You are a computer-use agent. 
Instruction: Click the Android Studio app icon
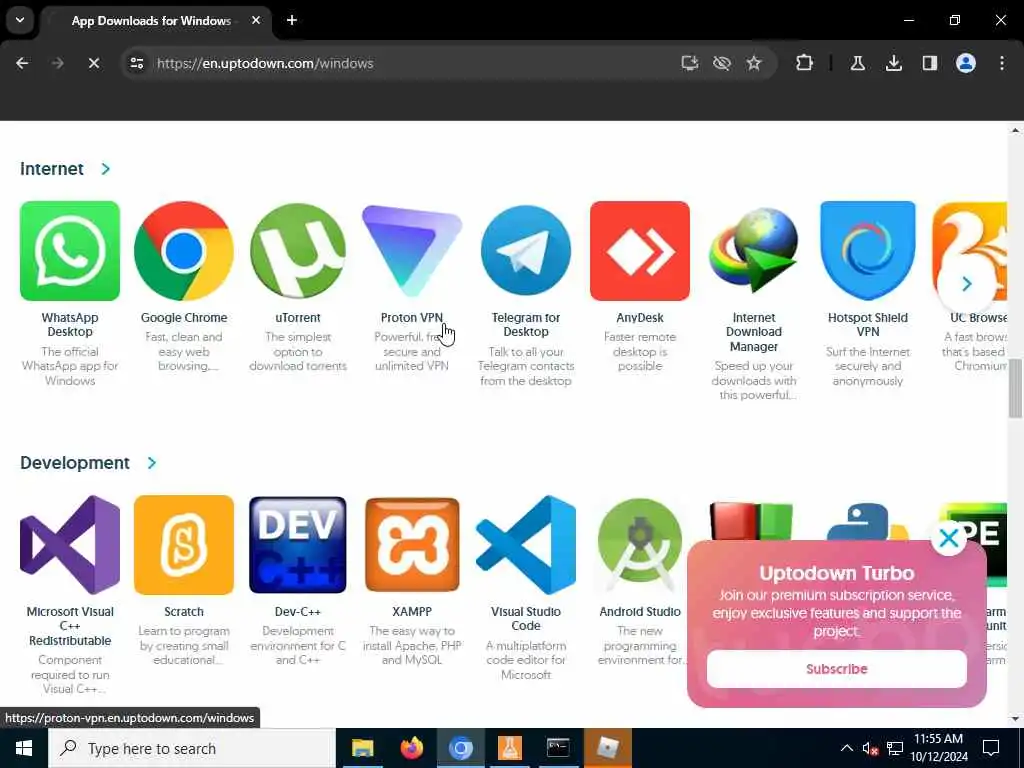639,545
